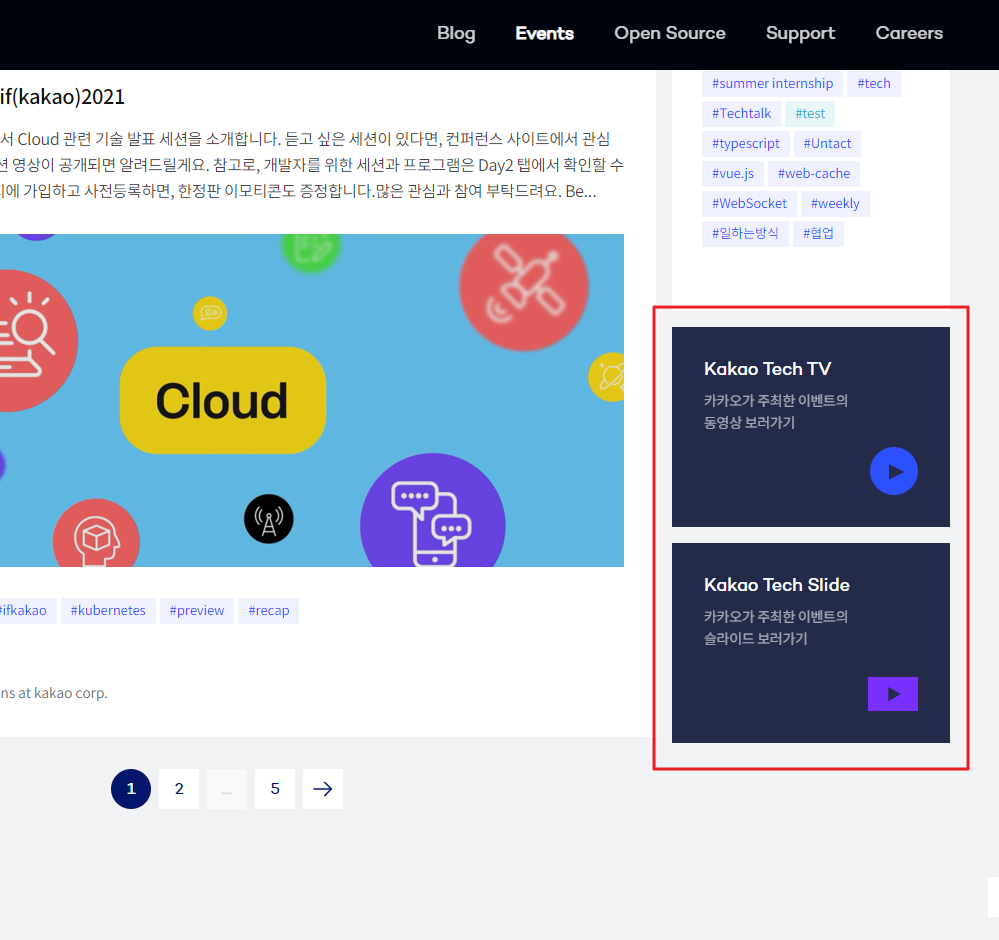Go to Open Source page
Screen dimensions: 999x940
pos(670,33)
